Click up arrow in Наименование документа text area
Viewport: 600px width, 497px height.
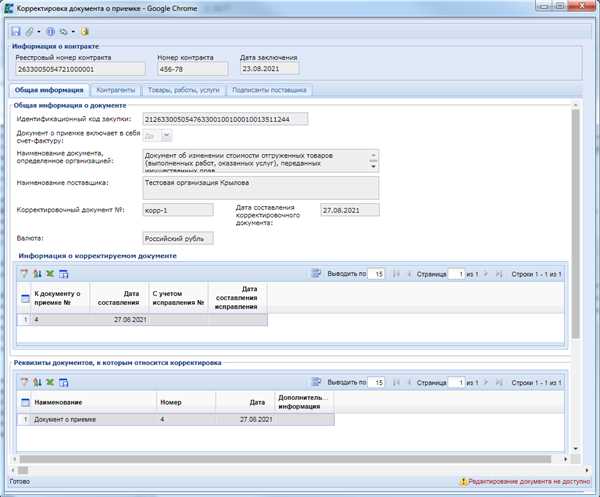373,155
